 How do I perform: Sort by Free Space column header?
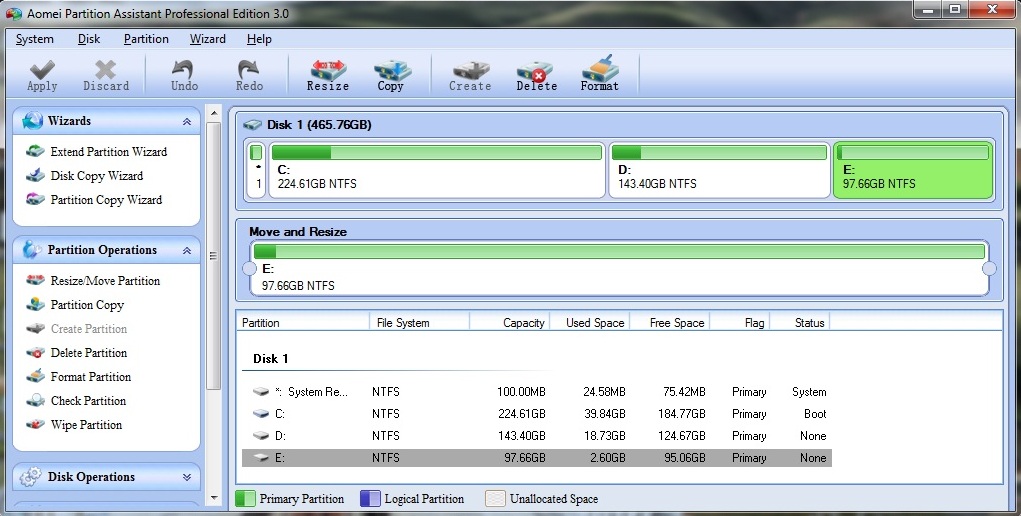pos(669,322)
